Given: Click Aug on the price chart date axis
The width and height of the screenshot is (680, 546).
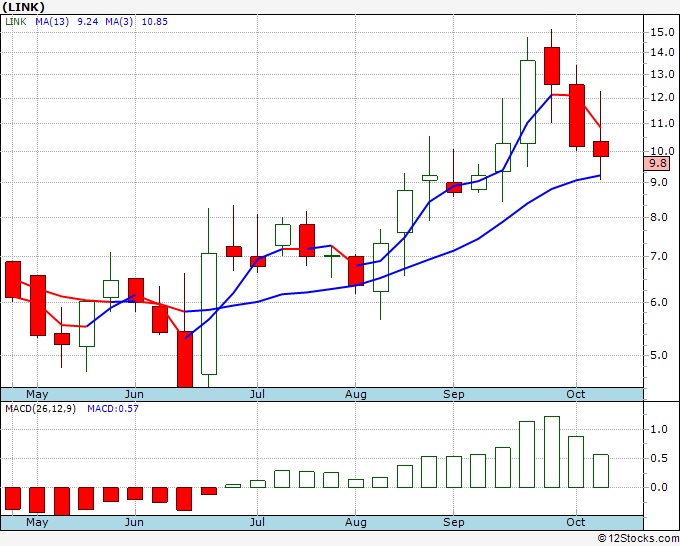Looking at the screenshot, I should pyautogui.click(x=356, y=395).
